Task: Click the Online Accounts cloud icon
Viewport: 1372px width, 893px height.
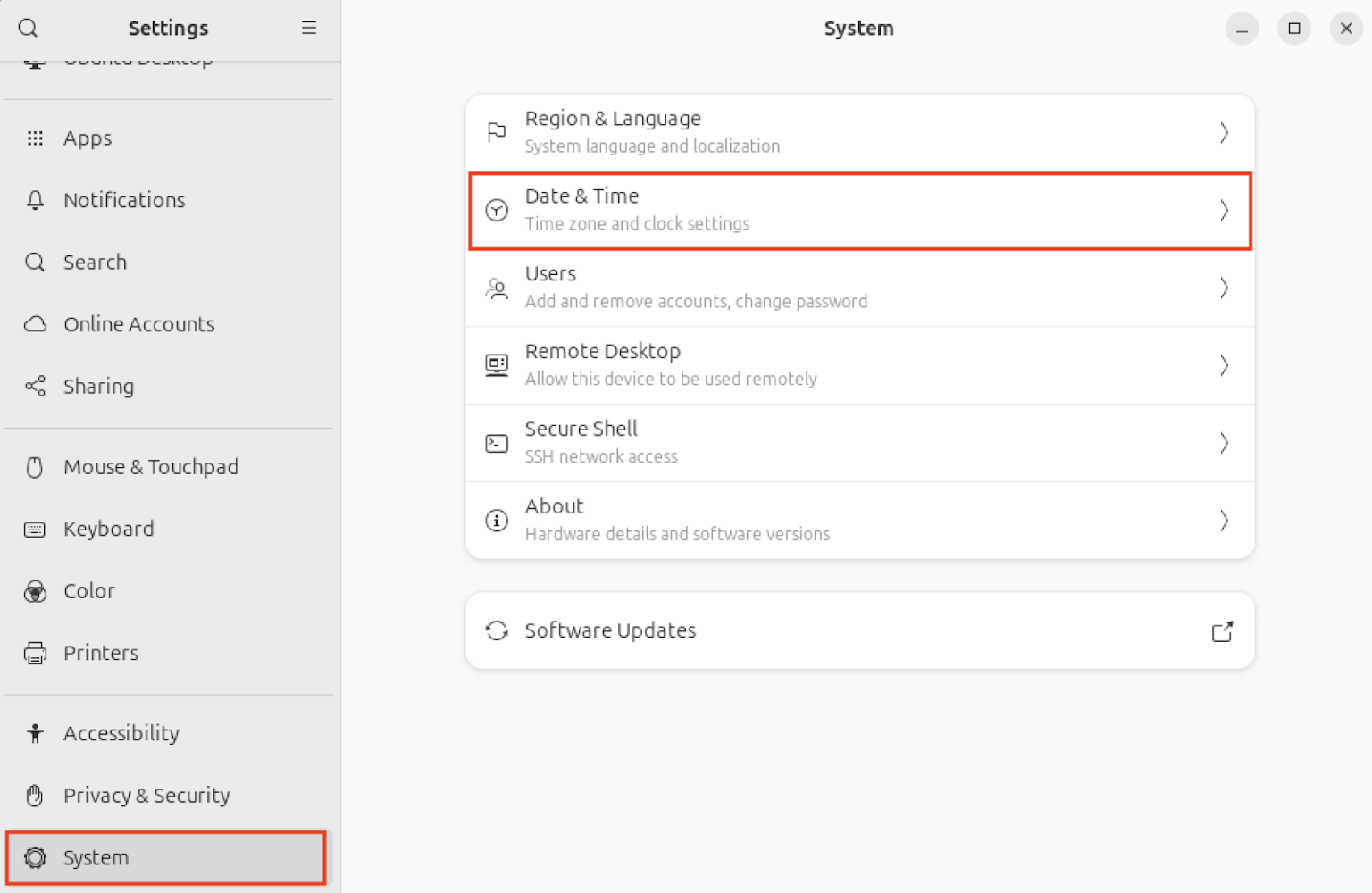Action: pyautogui.click(x=35, y=324)
